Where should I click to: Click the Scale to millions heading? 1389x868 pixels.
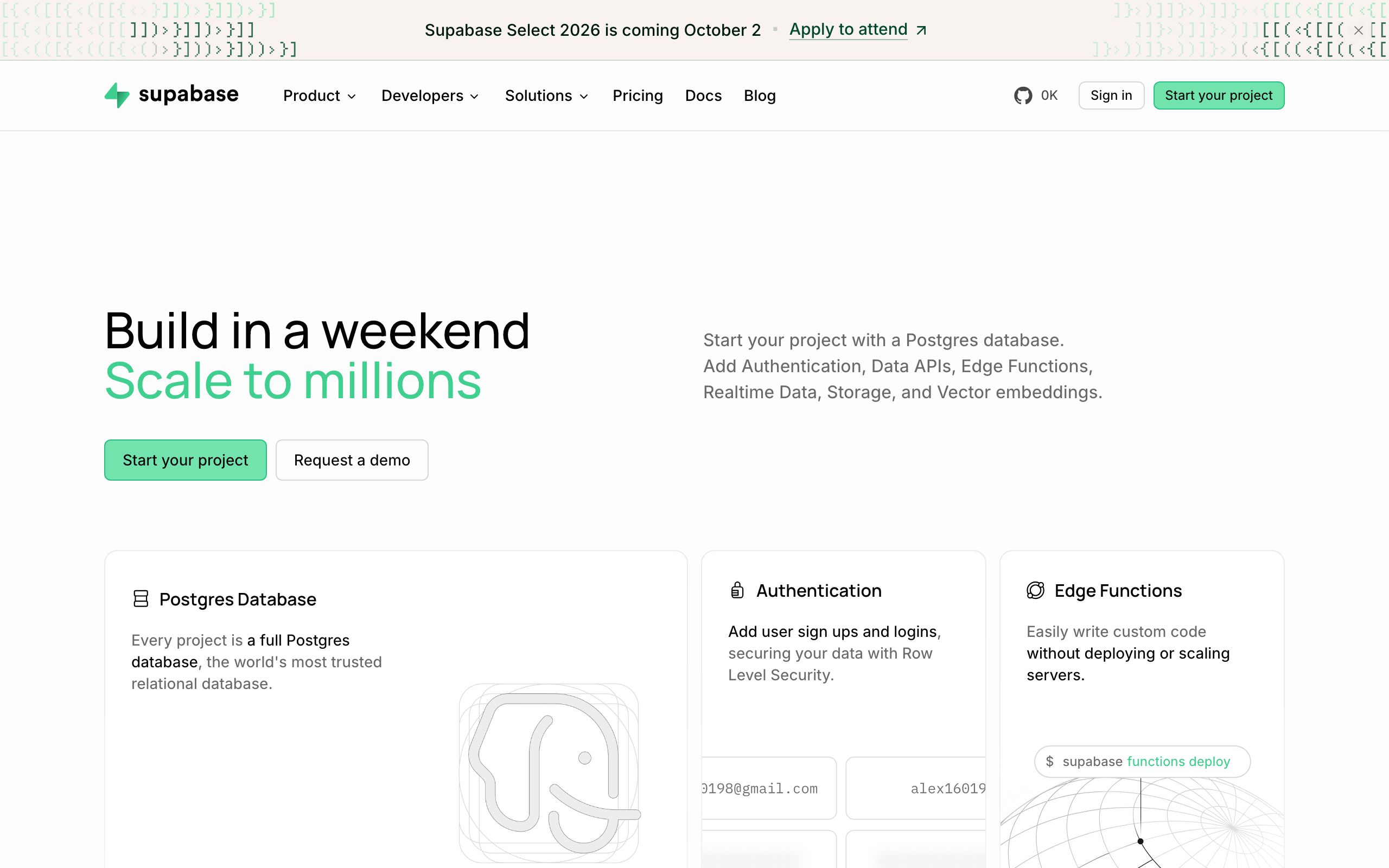point(293,381)
